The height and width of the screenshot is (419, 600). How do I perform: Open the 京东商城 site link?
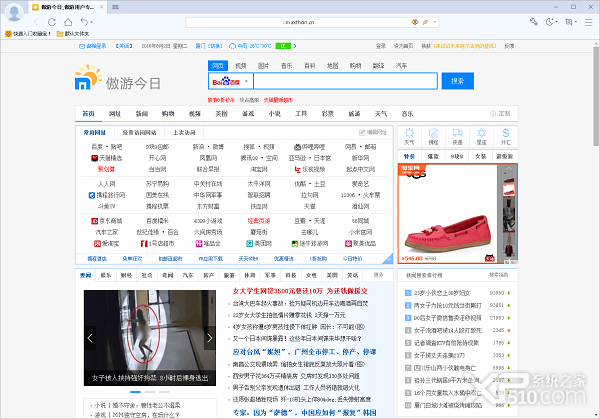[x=106, y=221]
